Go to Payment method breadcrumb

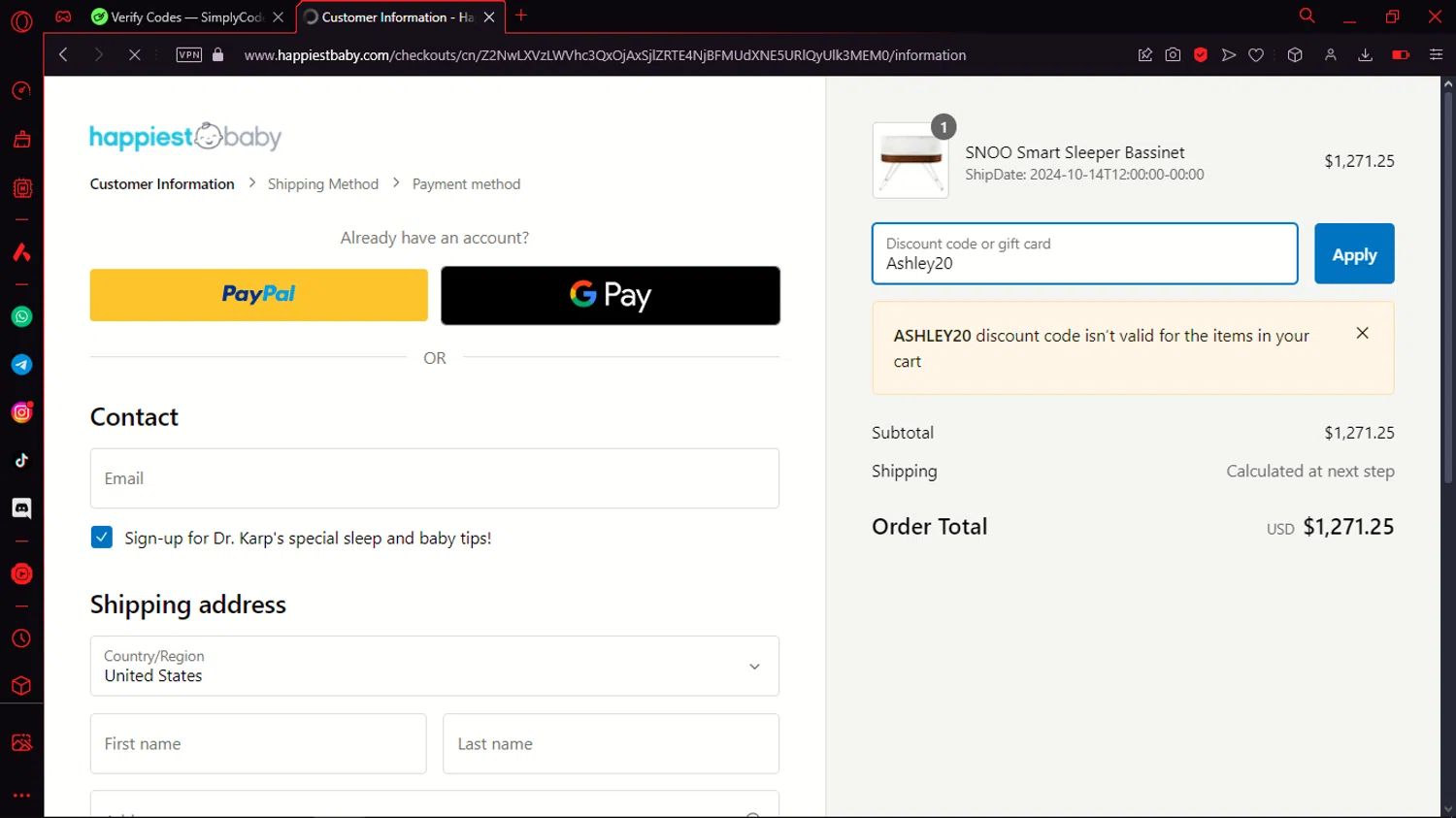click(x=466, y=184)
